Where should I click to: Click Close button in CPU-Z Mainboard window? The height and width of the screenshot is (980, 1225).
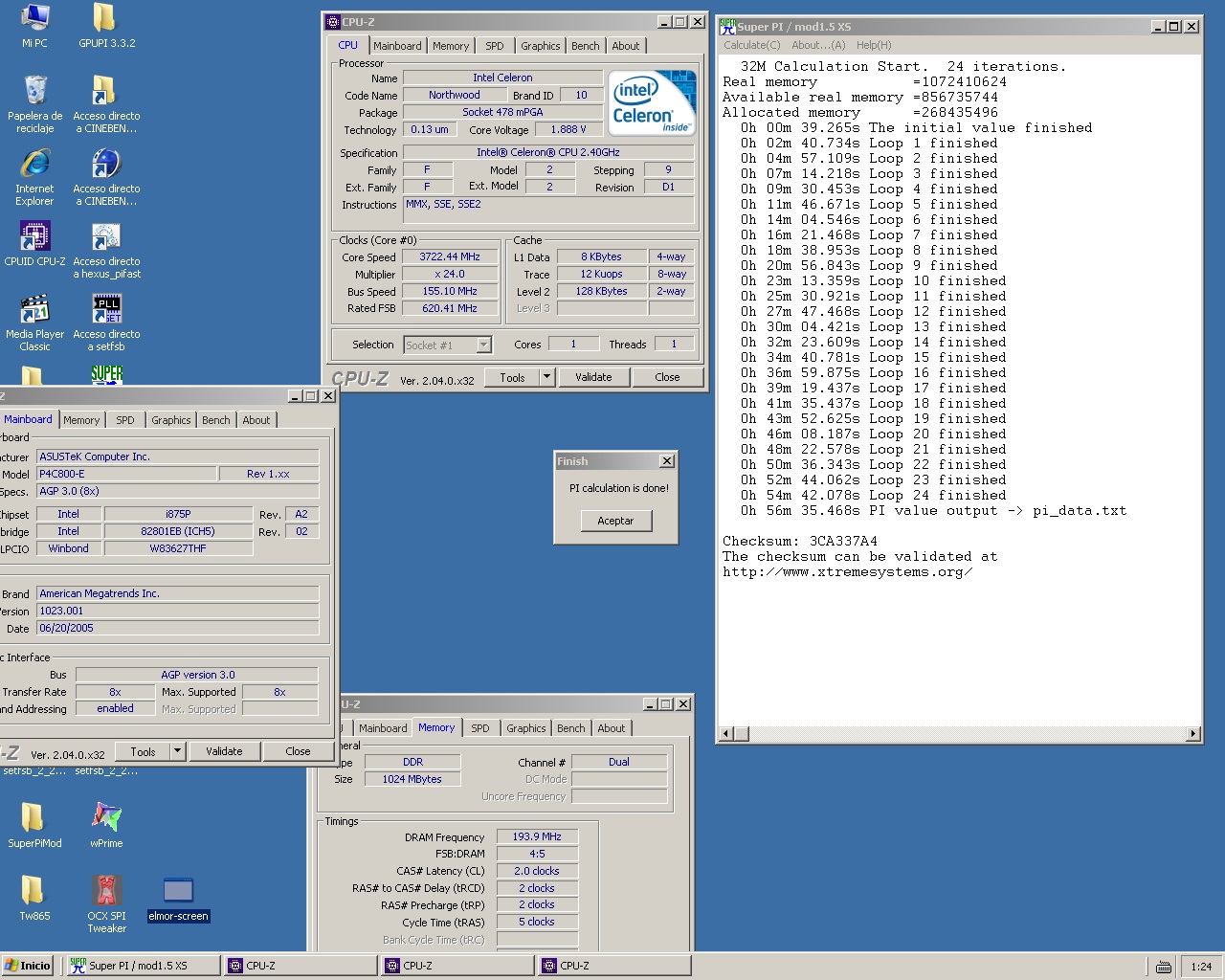click(298, 751)
